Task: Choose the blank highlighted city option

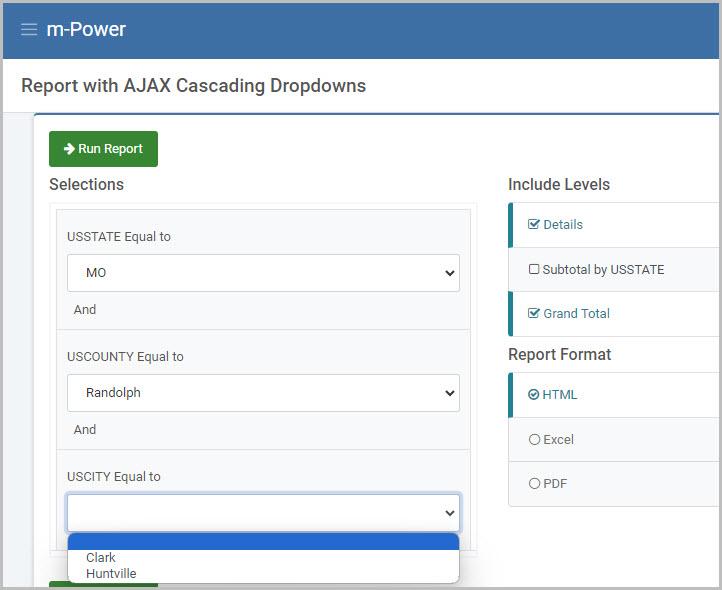Action: coord(263,542)
